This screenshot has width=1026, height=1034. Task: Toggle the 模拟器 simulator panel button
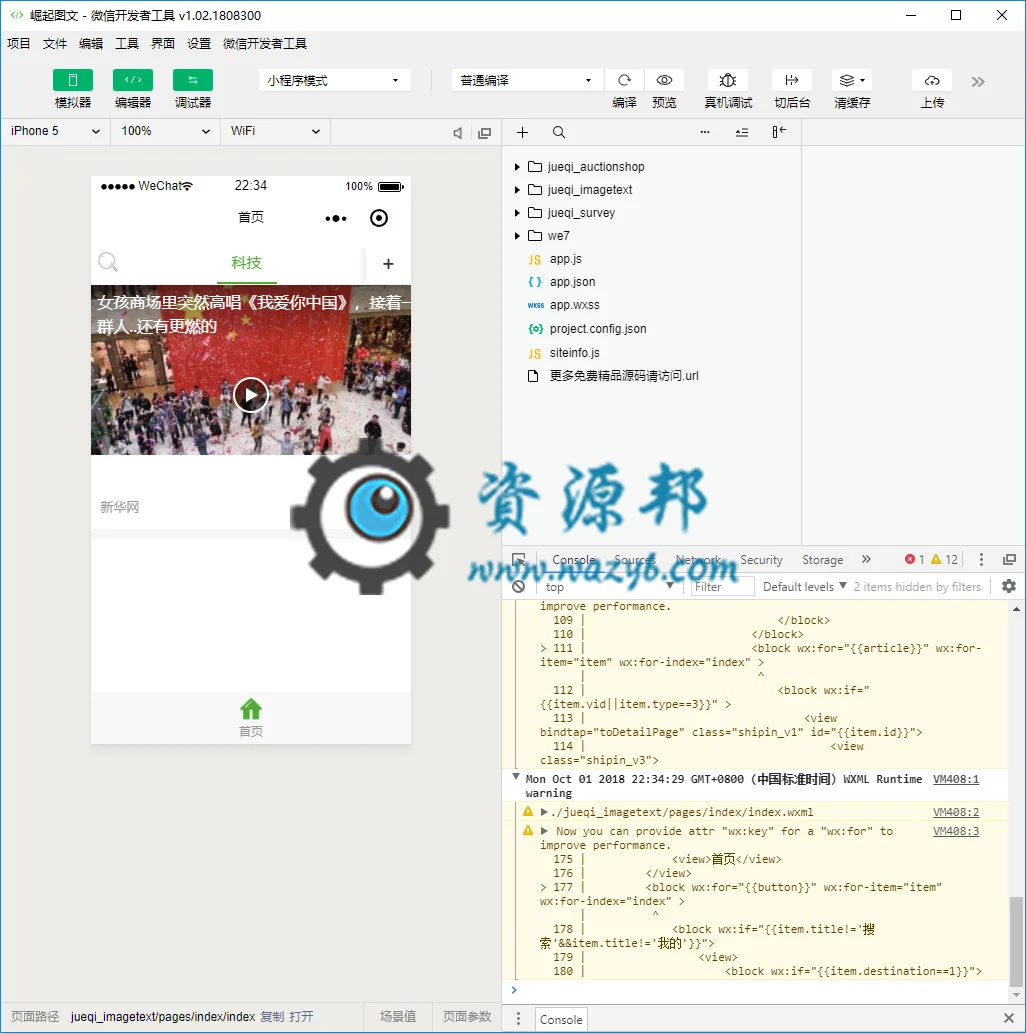[73, 80]
